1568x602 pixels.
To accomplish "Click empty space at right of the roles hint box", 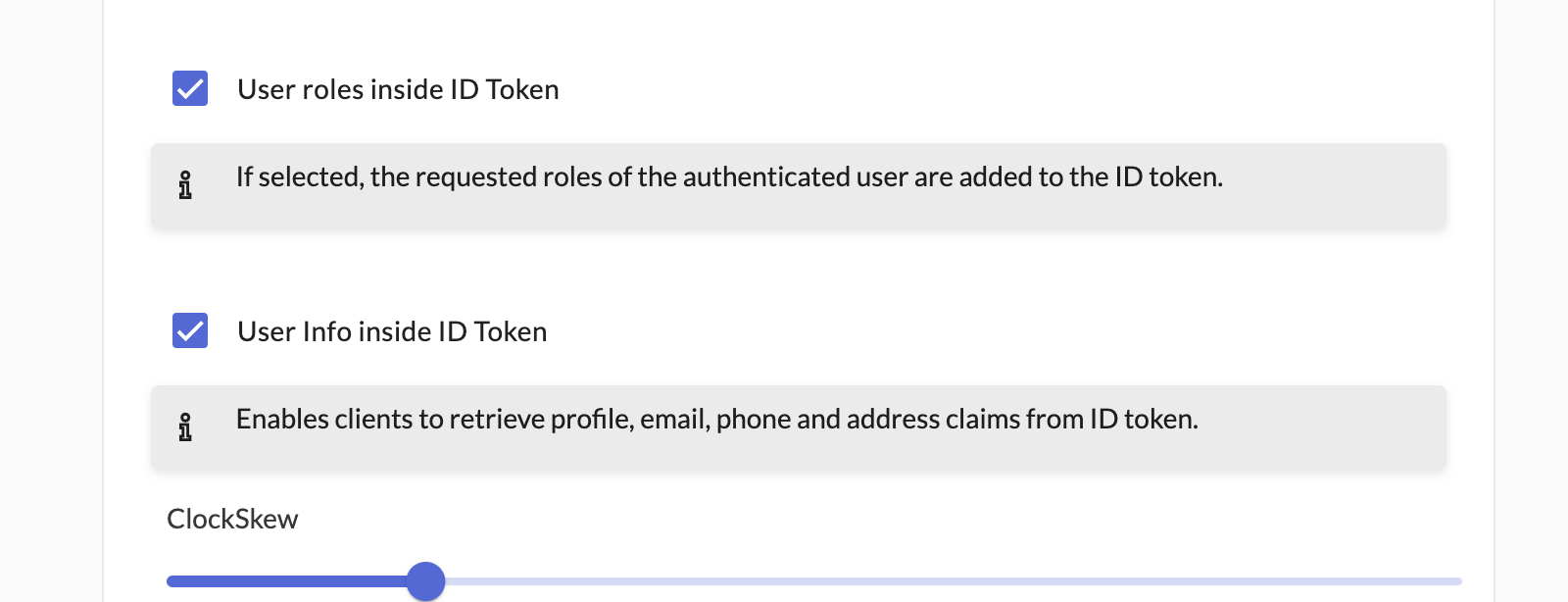I will pyautogui.click(x=1352, y=186).
